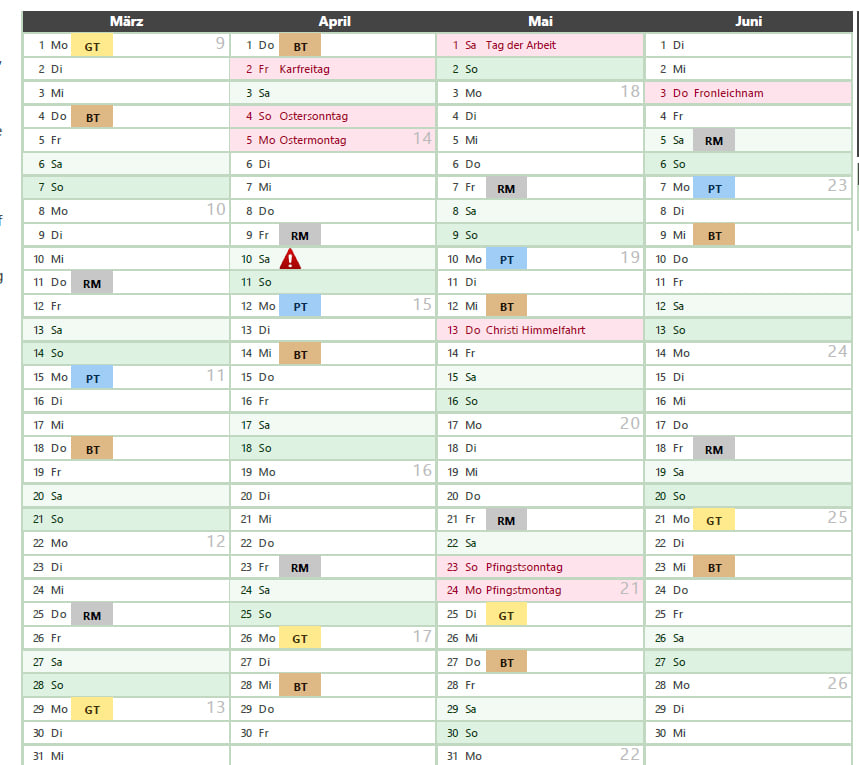Click the März month header
This screenshot has height=765, width=859.
tap(127, 21)
